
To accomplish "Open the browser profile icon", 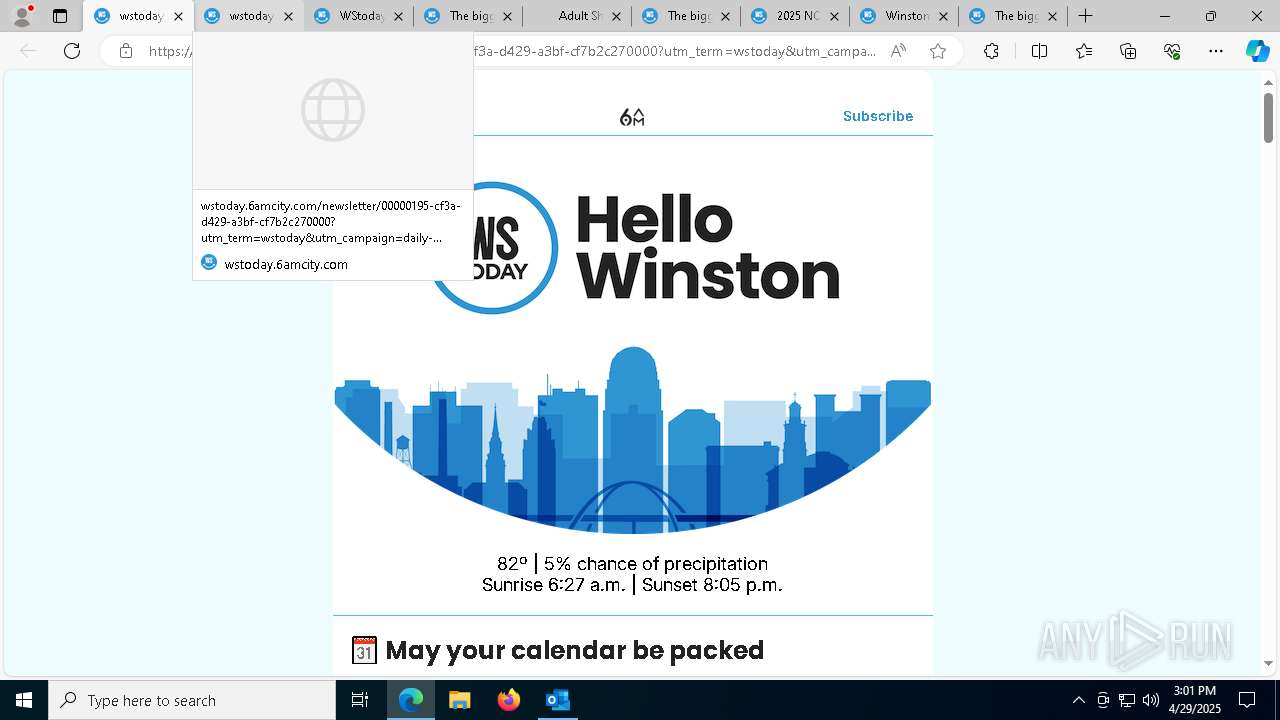I will (x=22, y=16).
